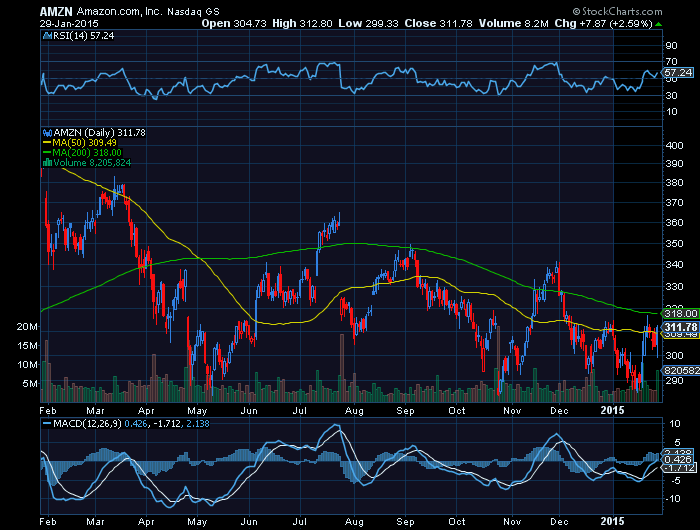Click the RSI line icon beside RSI(14)

click(x=47, y=36)
